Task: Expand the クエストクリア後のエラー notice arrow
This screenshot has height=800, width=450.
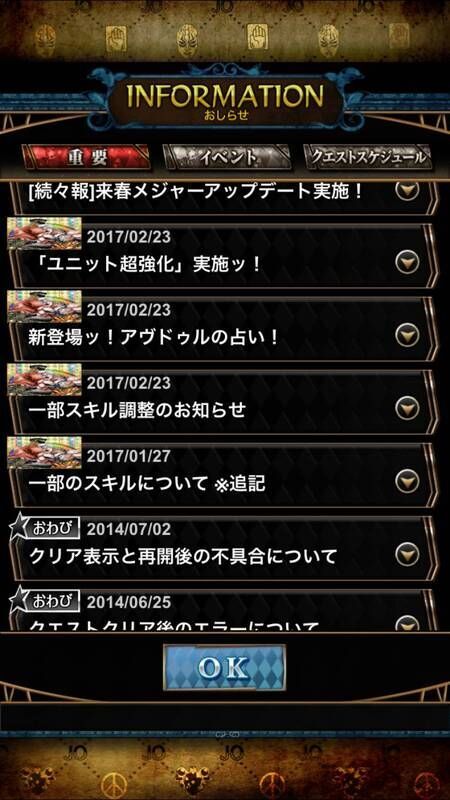Action: coord(407,623)
